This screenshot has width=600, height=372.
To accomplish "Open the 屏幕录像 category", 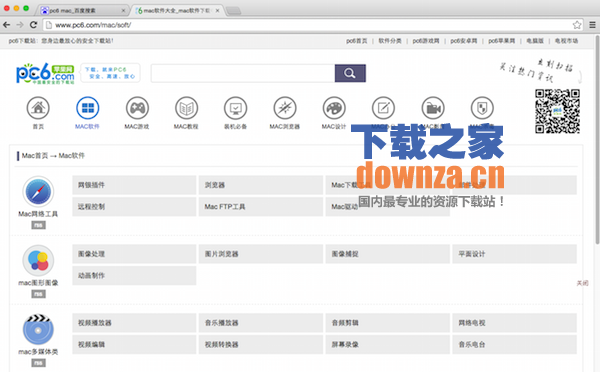I will pos(388,344).
